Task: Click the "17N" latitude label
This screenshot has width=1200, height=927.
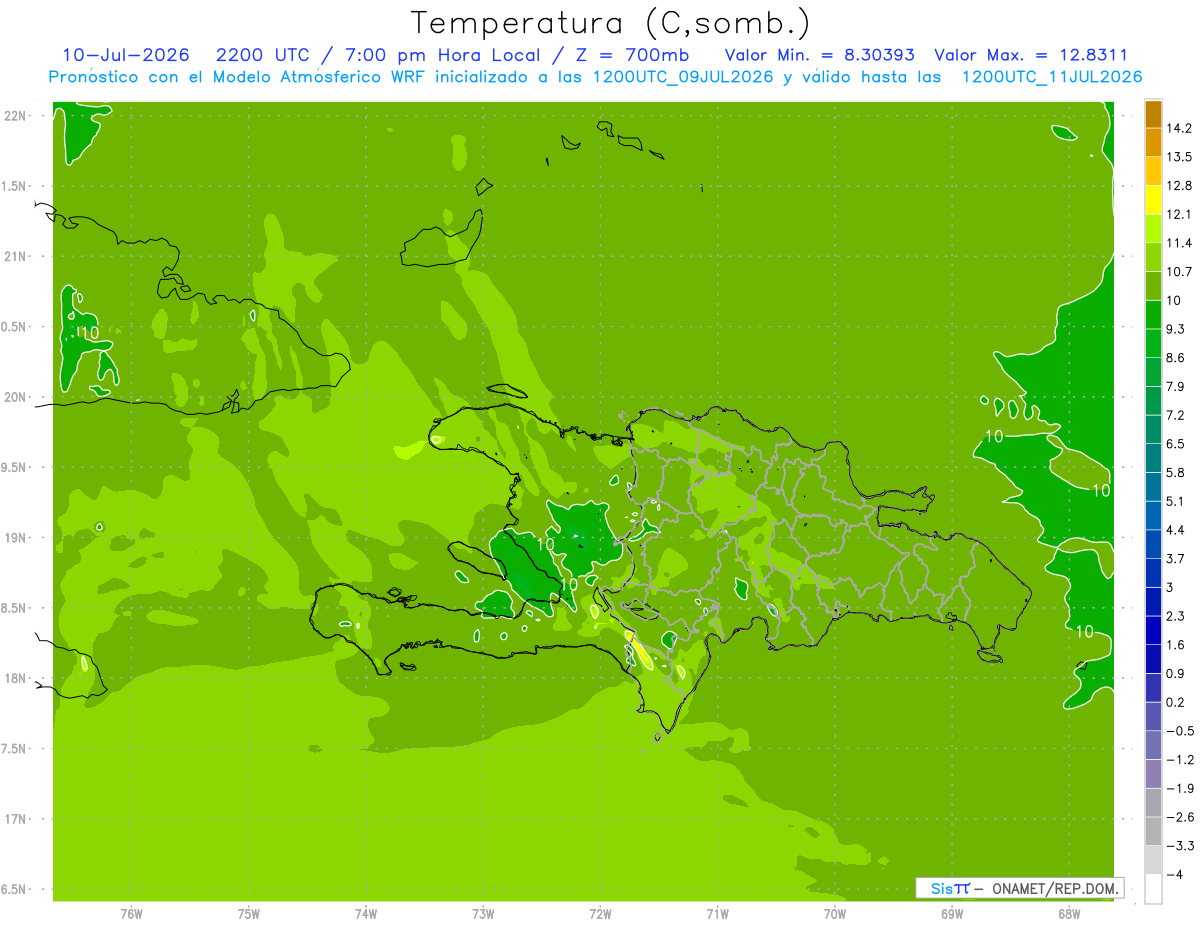Action: [x=17, y=819]
